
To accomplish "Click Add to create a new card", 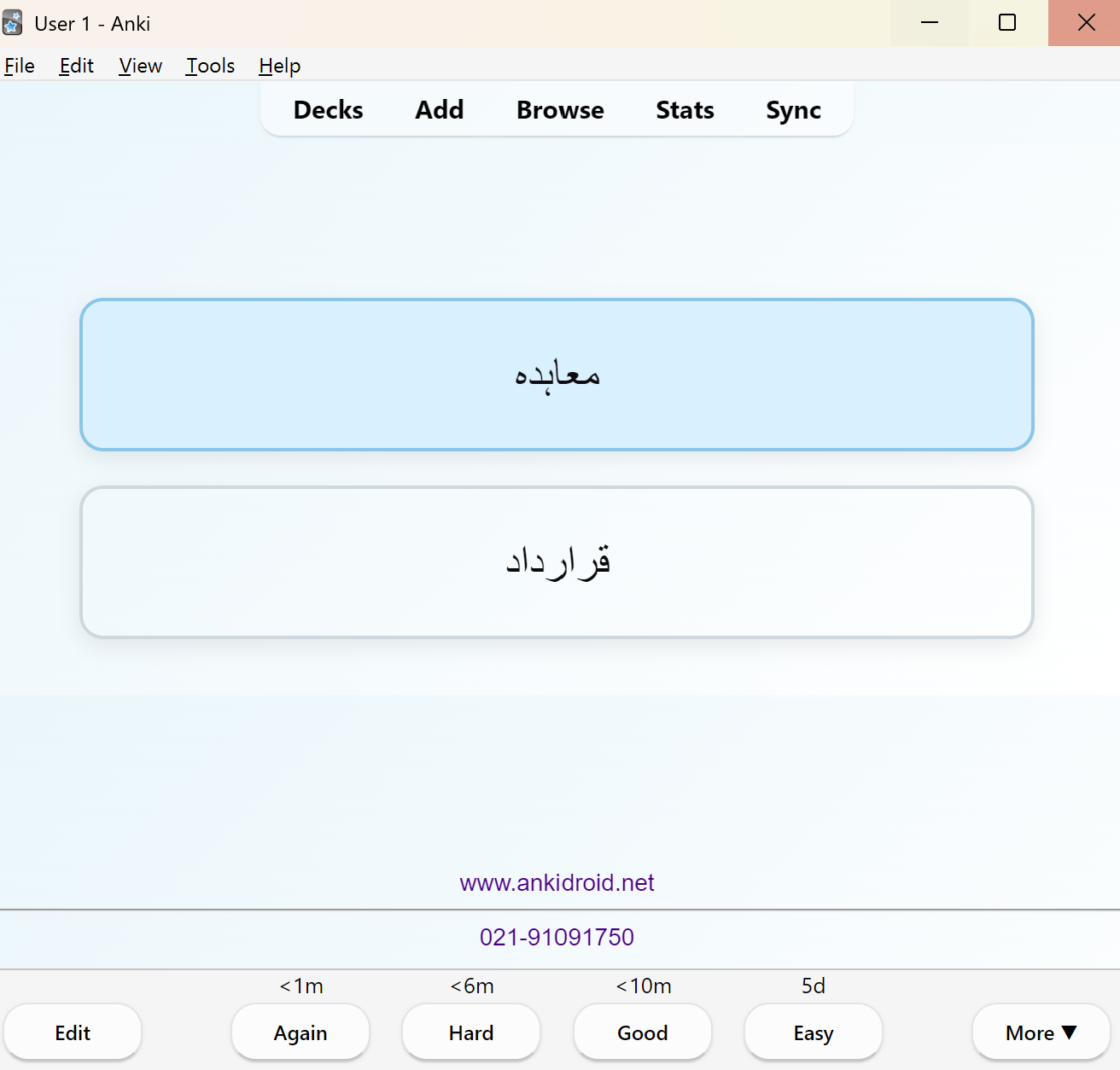I will [440, 110].
